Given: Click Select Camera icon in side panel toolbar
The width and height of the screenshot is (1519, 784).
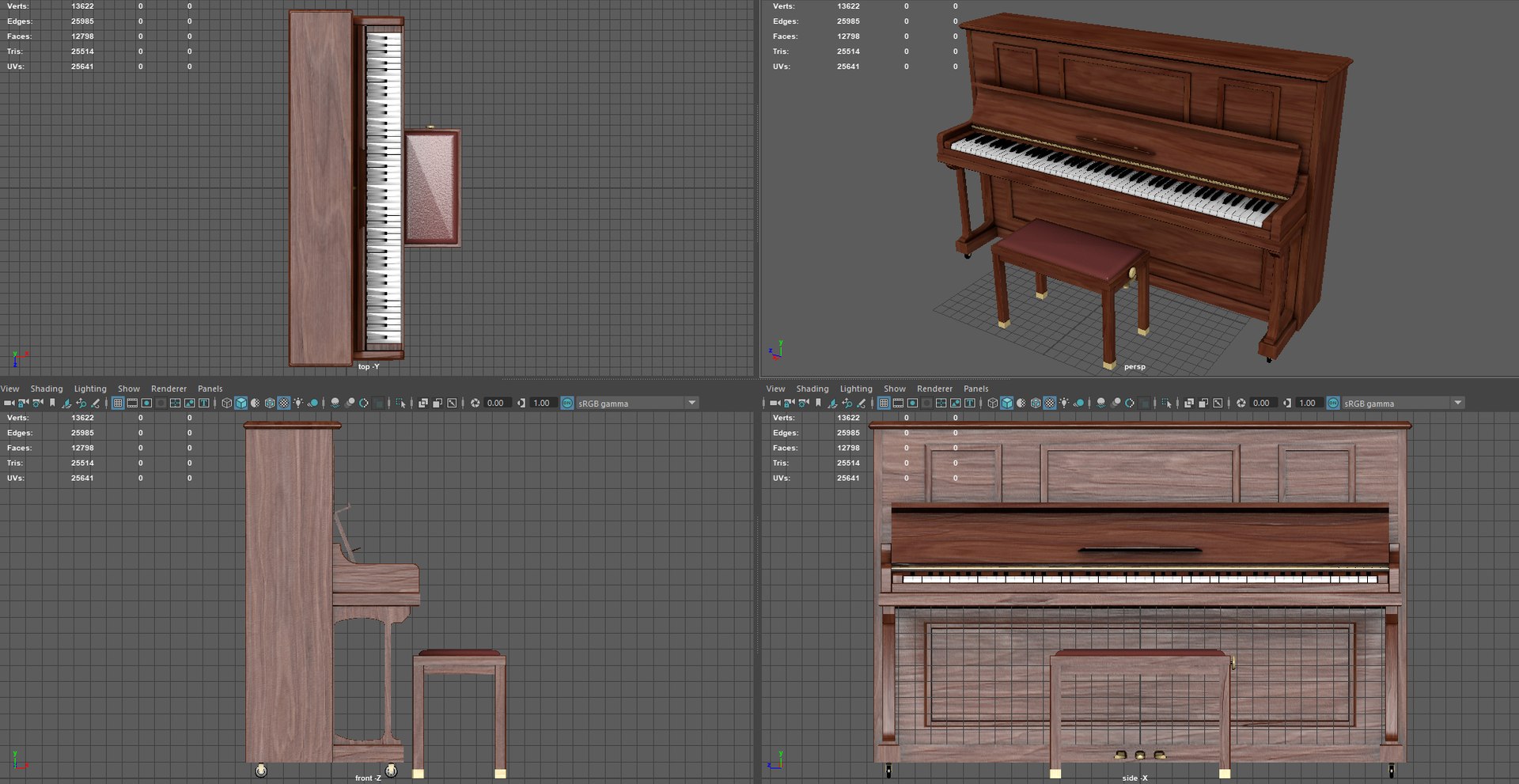Looking at the screenshot, I should pos(775,403).
